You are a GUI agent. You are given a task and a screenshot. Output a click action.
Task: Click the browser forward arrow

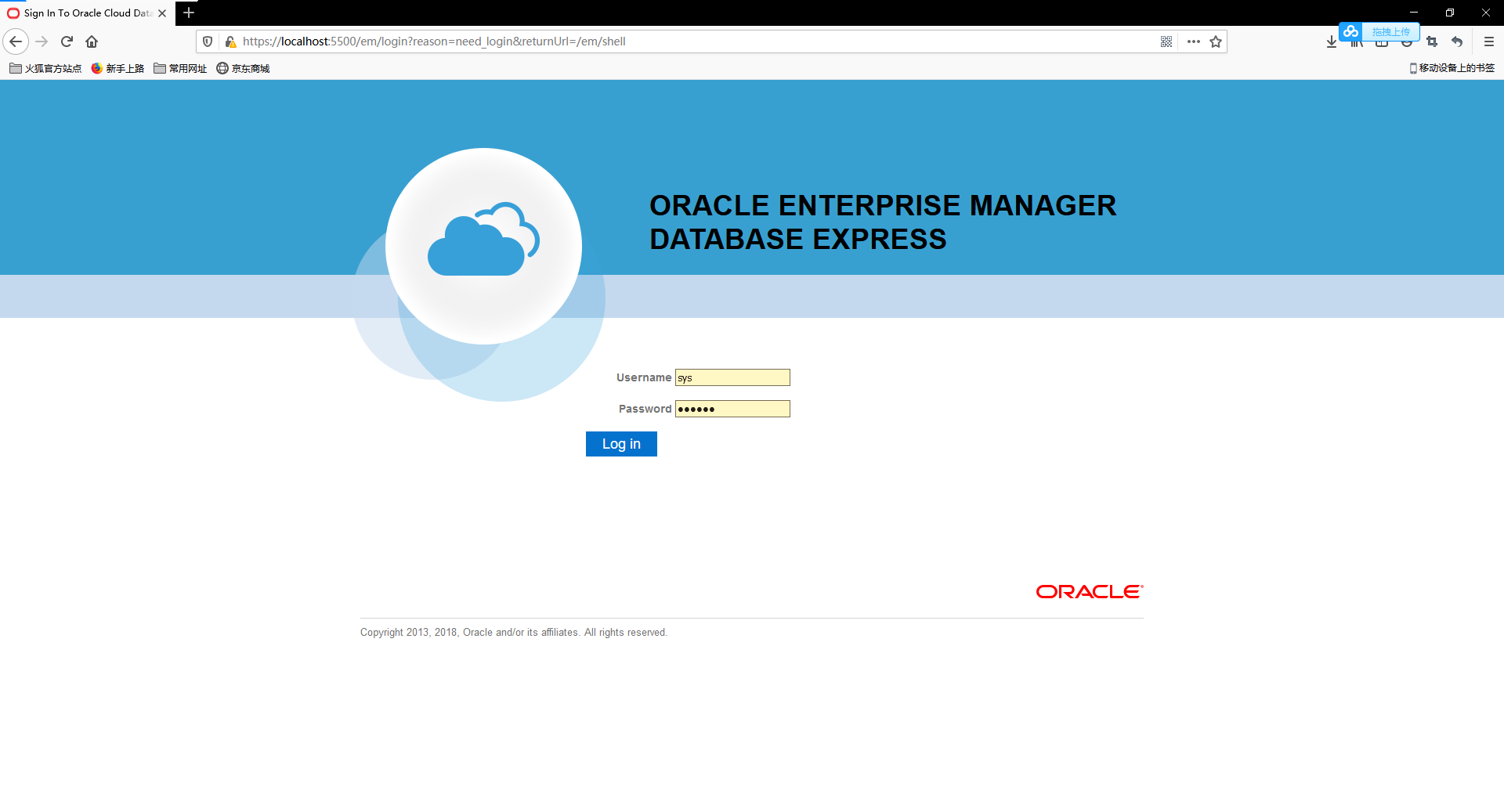[42, 42]
